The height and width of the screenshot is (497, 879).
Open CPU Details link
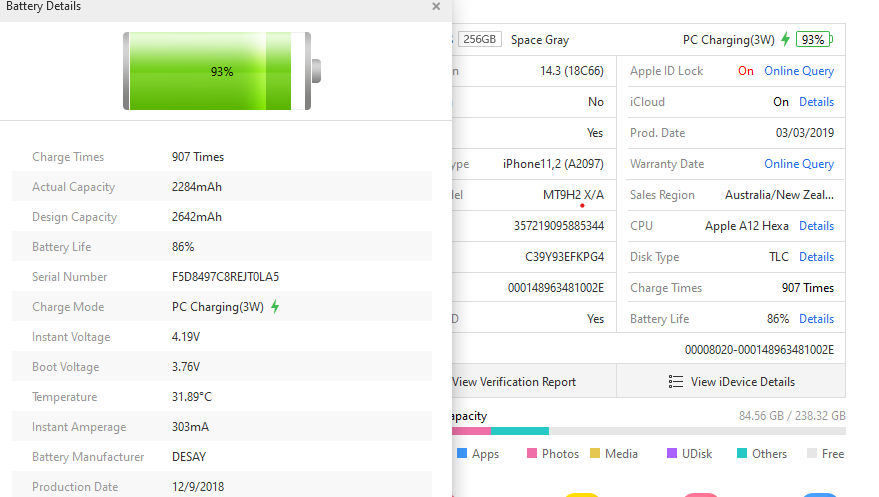tap(816, 226)
